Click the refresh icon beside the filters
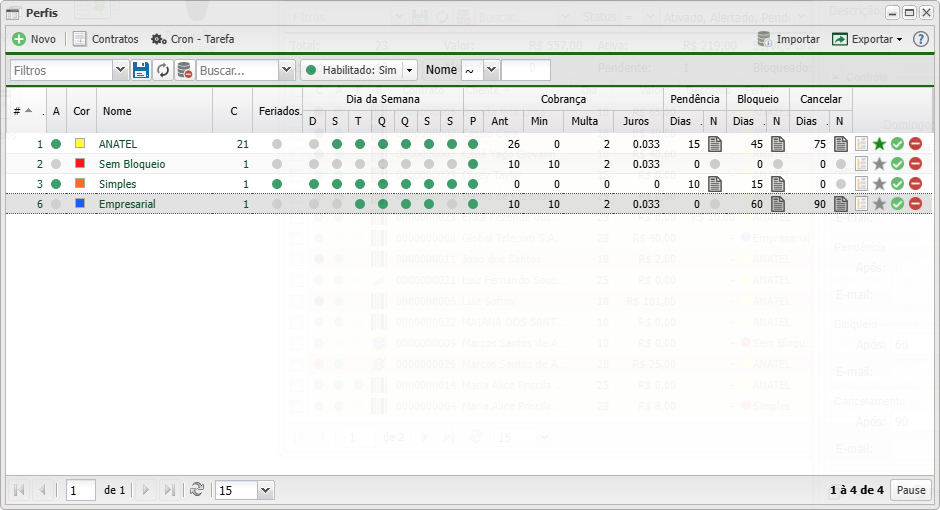The image size is (940, 510). click(163, 70)
